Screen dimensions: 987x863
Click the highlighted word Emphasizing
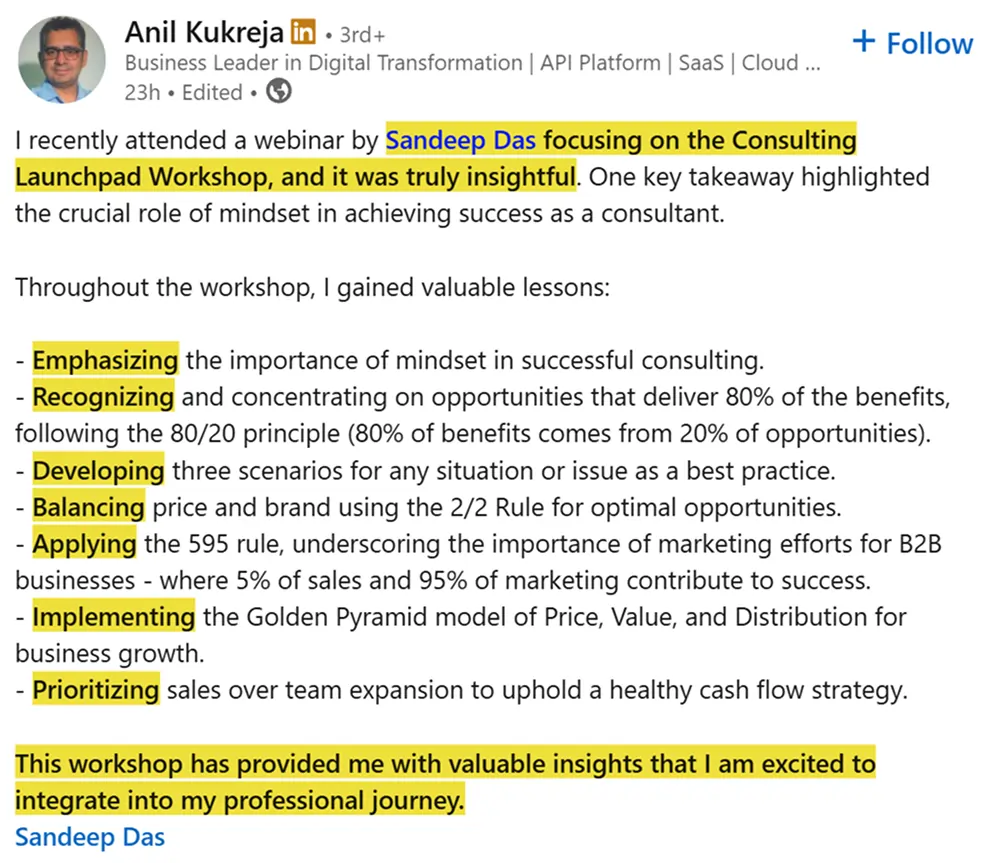pyautogui.click(x=105, y=360)
